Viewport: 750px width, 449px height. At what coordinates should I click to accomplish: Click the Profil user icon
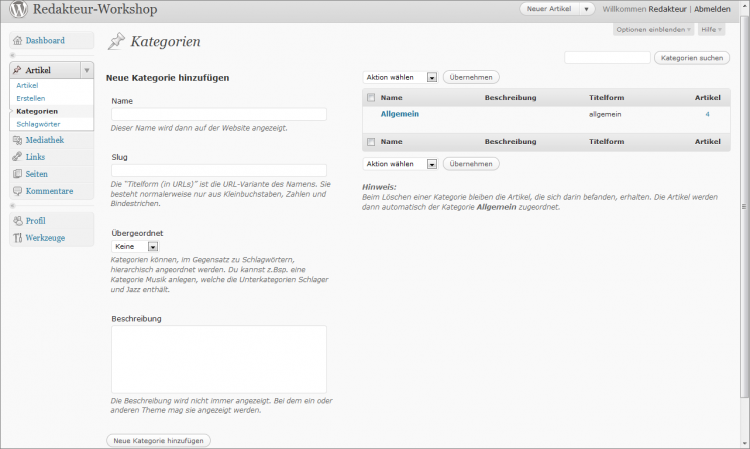(18, 221)
